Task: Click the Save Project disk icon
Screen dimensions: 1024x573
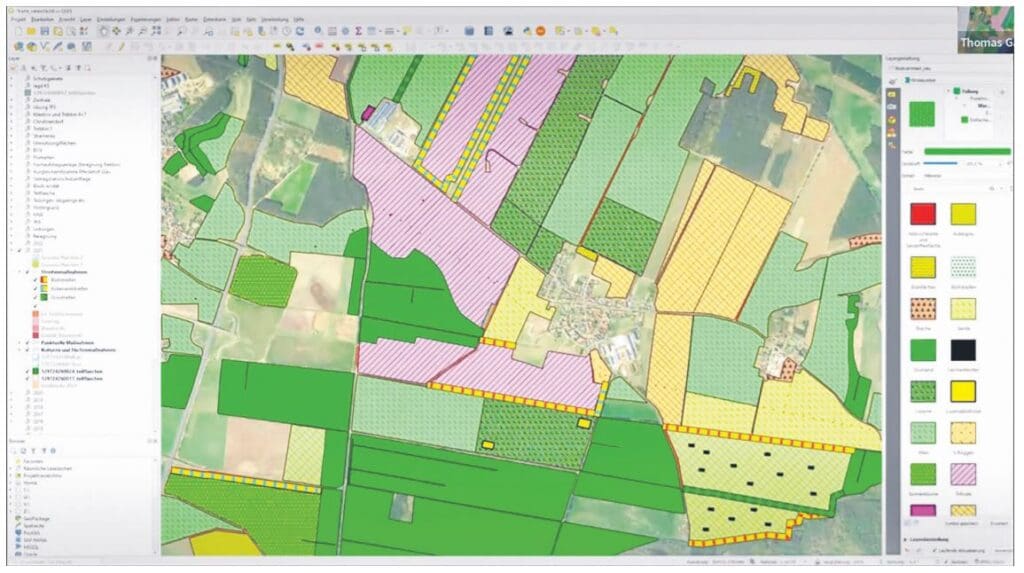Action: [x=44, y=31]
